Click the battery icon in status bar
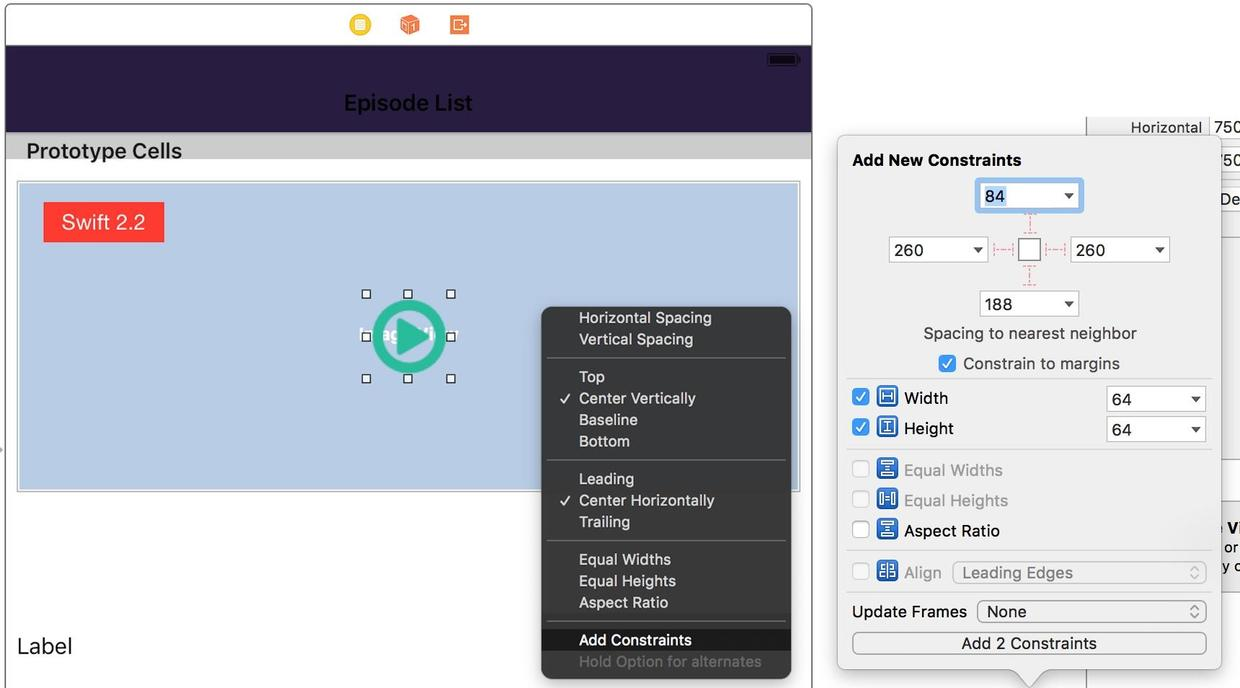Screen dimensions: 1240x688 click(x=782, y=60)
